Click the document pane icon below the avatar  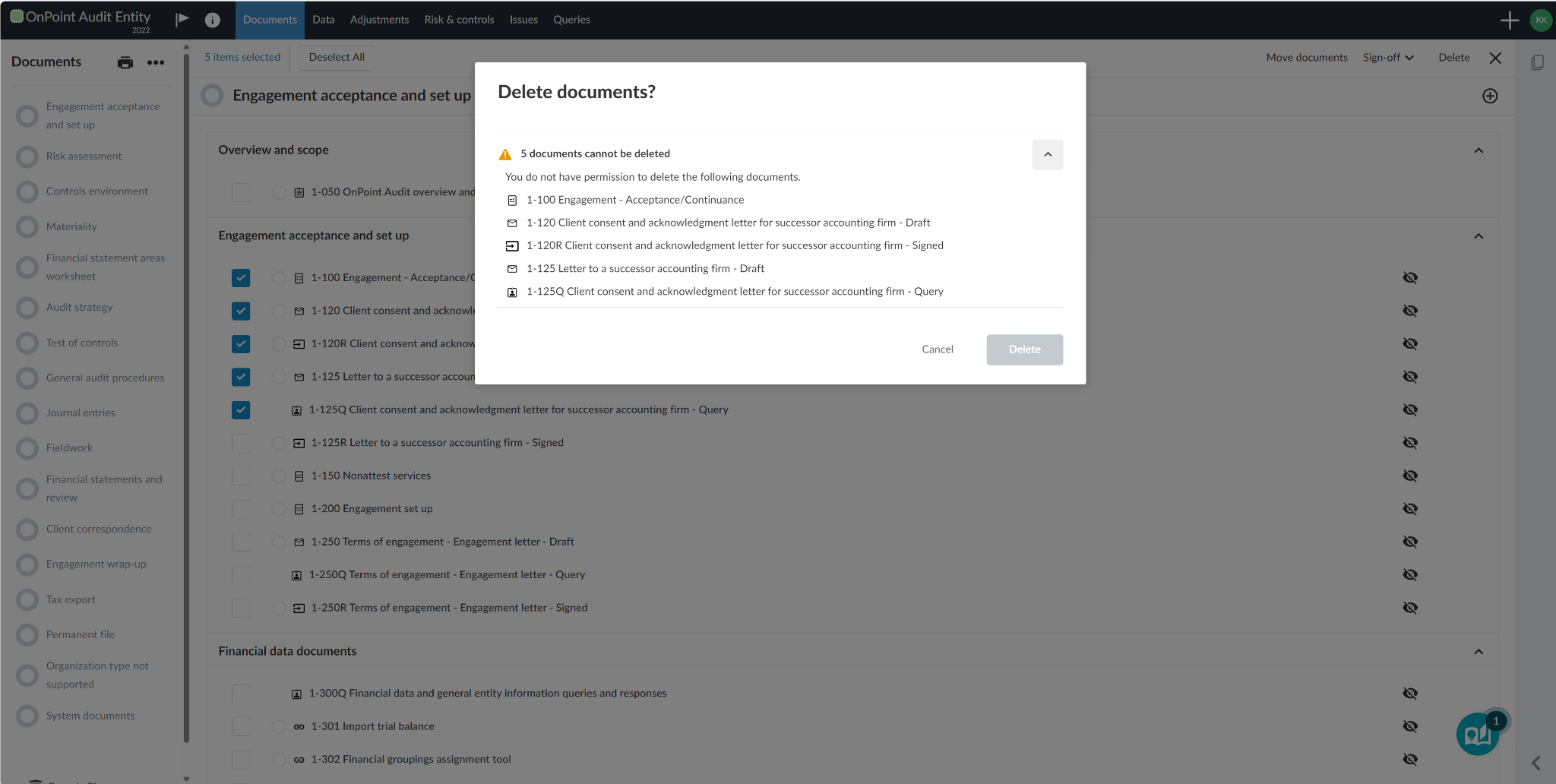click(1538, 62)
